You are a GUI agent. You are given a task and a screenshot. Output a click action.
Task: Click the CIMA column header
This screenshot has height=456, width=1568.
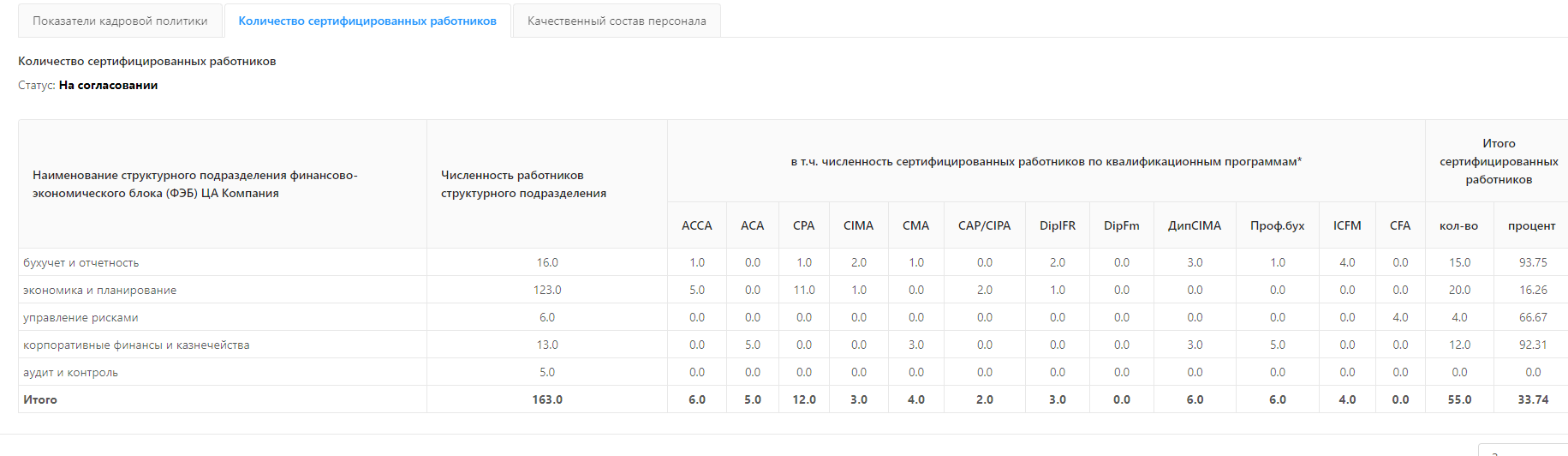859,225
